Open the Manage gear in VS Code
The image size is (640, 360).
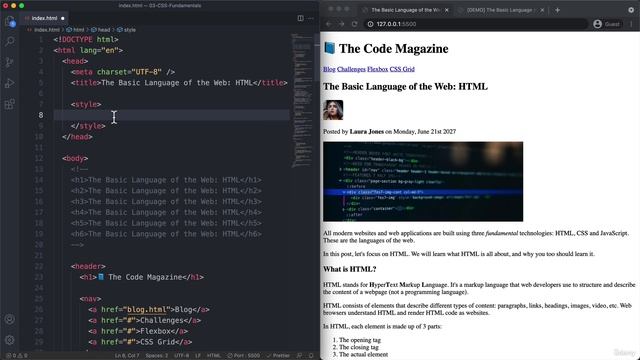(10, 340)
